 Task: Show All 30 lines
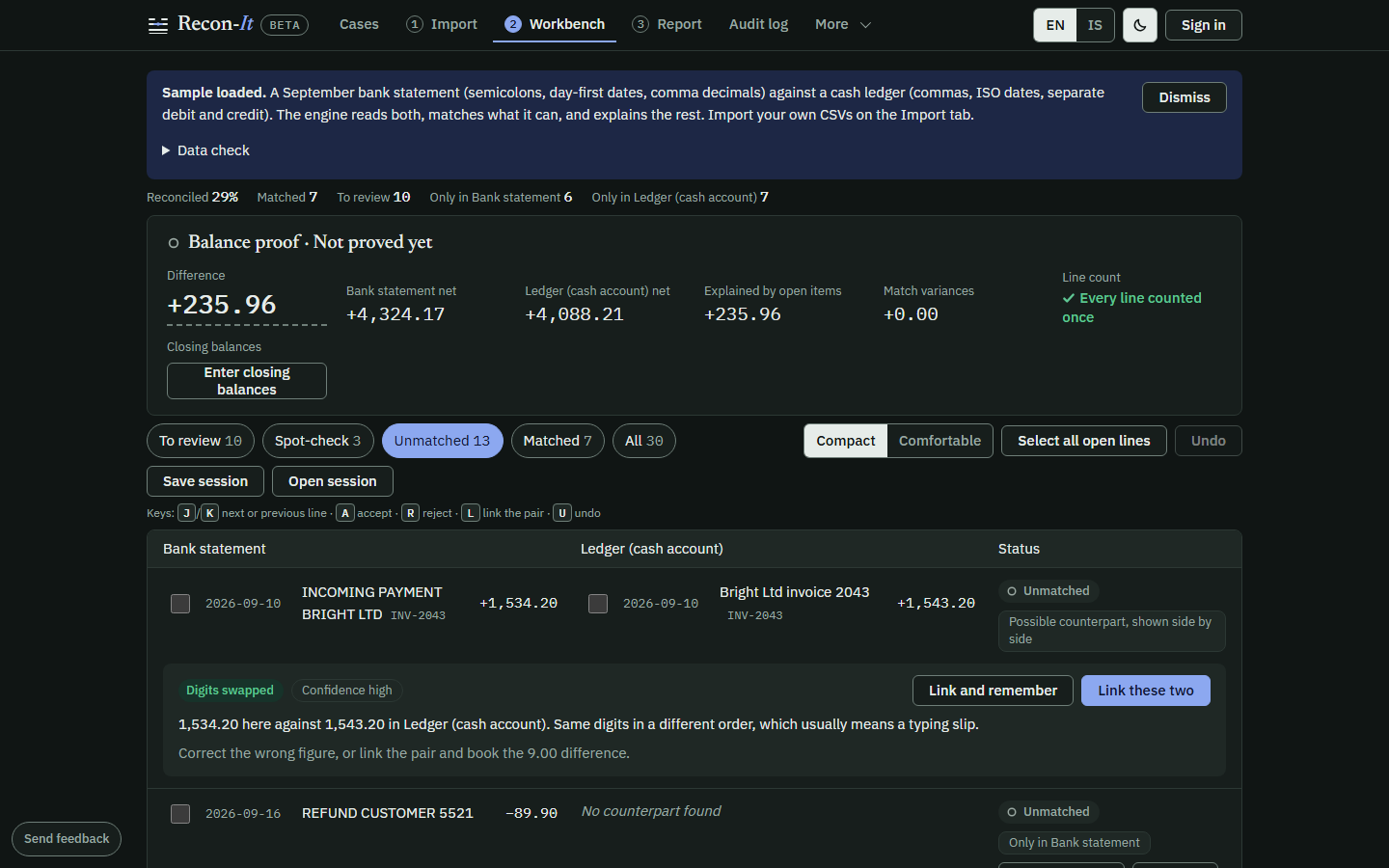coord(644,441)
